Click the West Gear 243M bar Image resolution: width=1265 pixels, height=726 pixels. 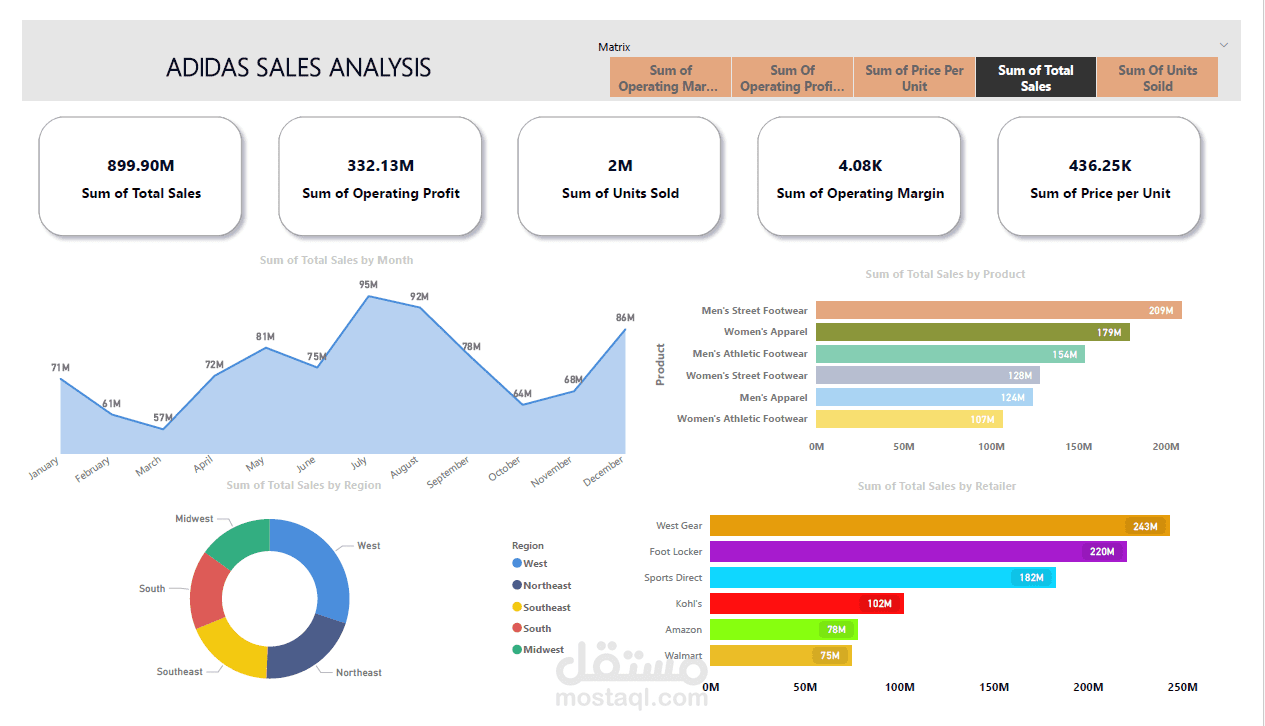pos(939,526)
